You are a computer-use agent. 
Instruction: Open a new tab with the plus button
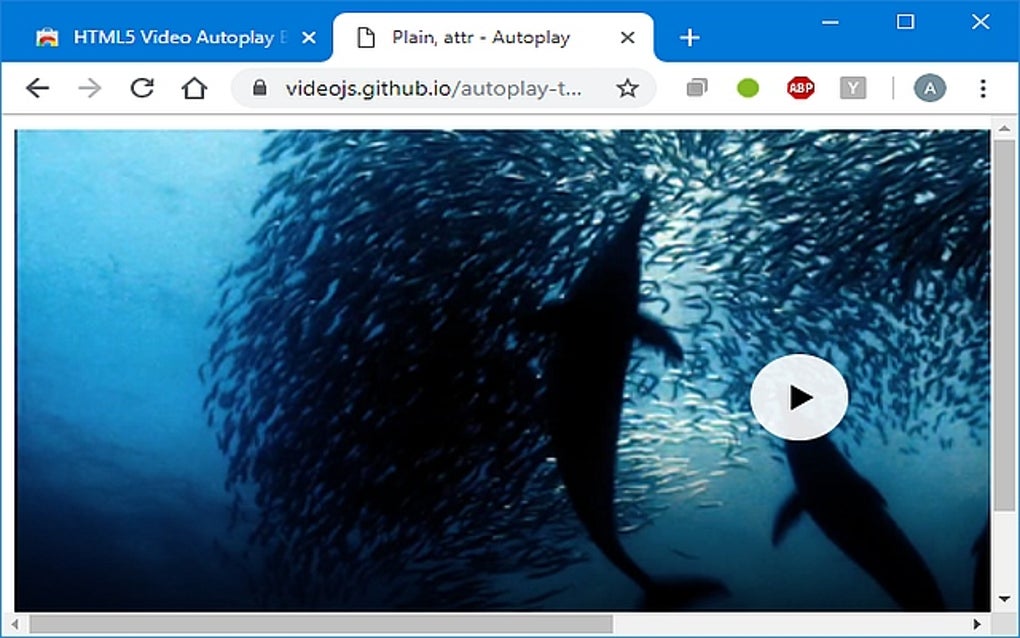(x=689, y=38)
